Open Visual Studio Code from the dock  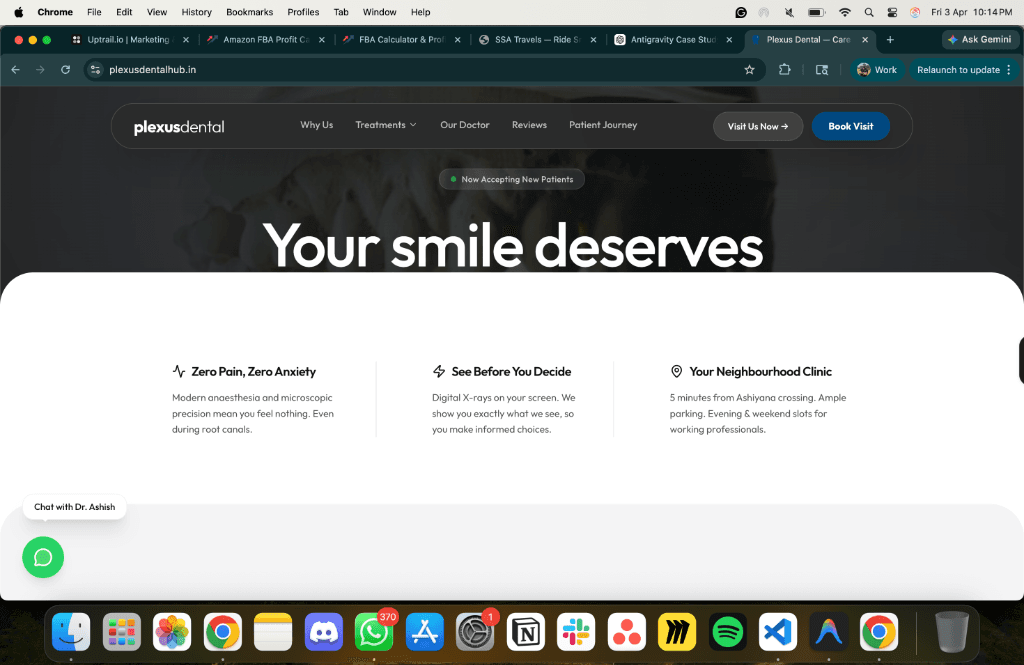click(x=777, y=632)
